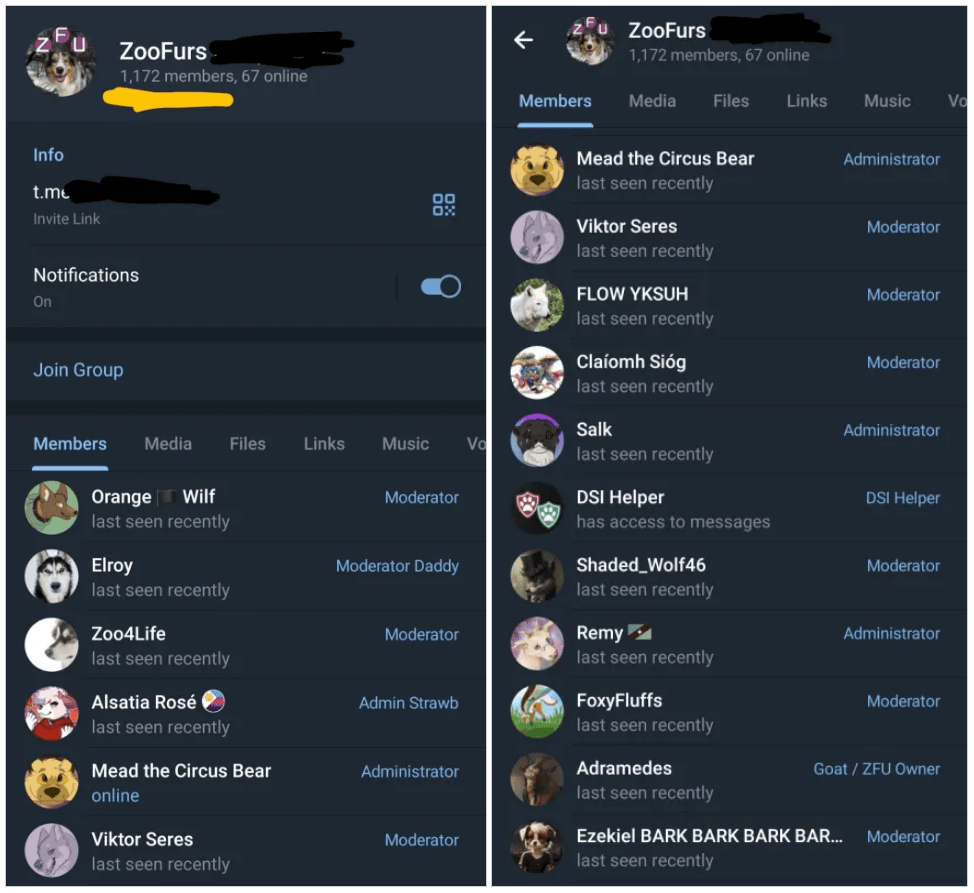Open Elroy's husky avatar

coord(52,576)
